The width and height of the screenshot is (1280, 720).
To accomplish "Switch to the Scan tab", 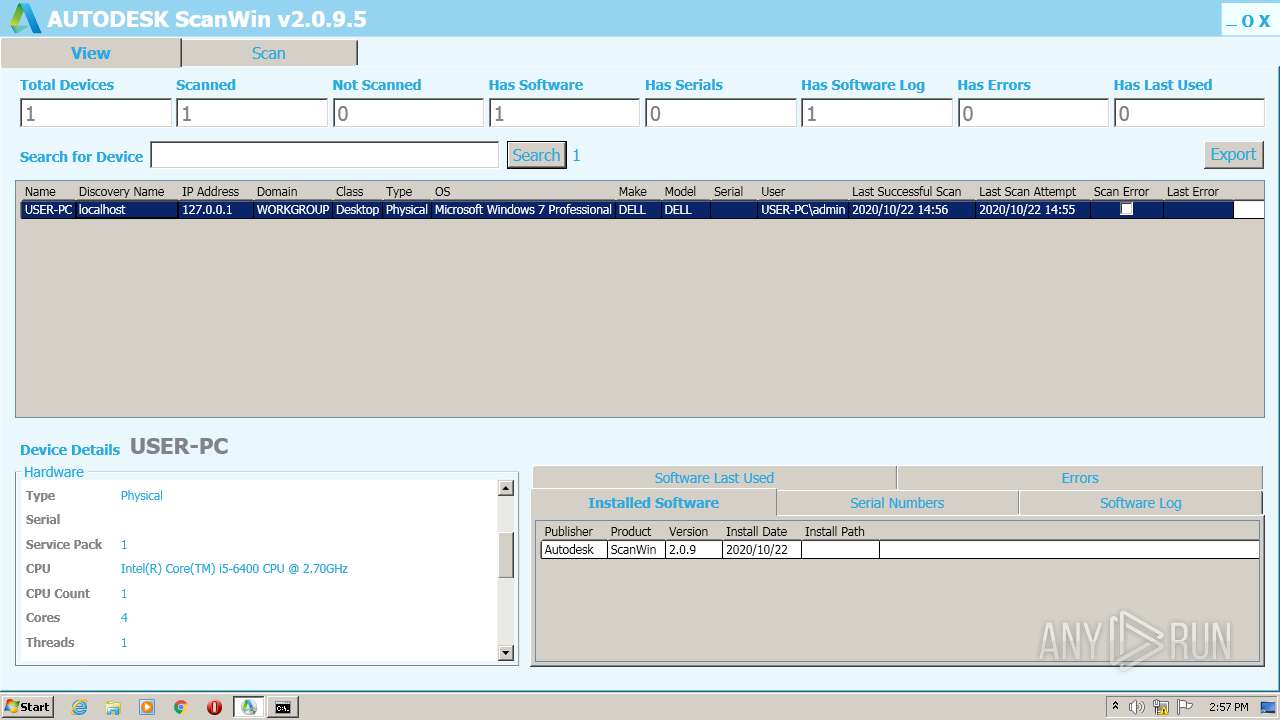I will click(x=269, y=53).
